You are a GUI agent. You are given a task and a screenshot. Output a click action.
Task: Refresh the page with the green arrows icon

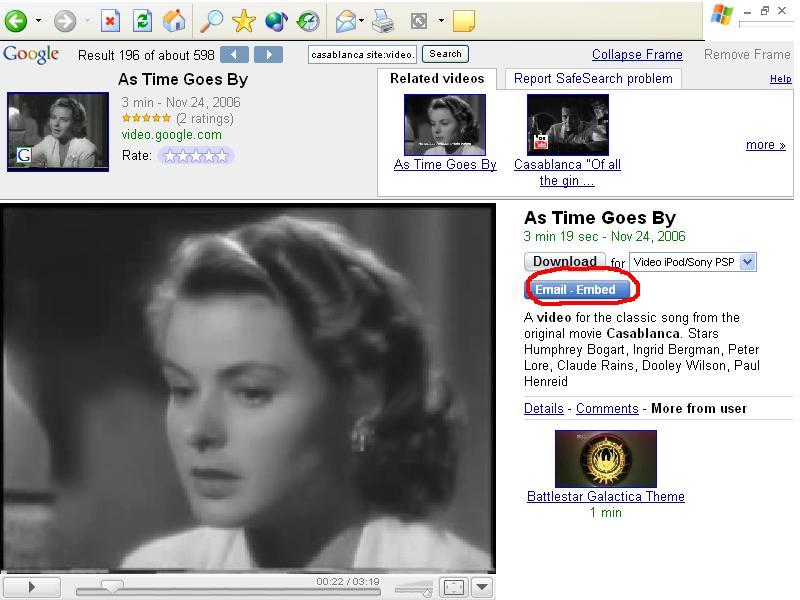click(x=142, y=21)
